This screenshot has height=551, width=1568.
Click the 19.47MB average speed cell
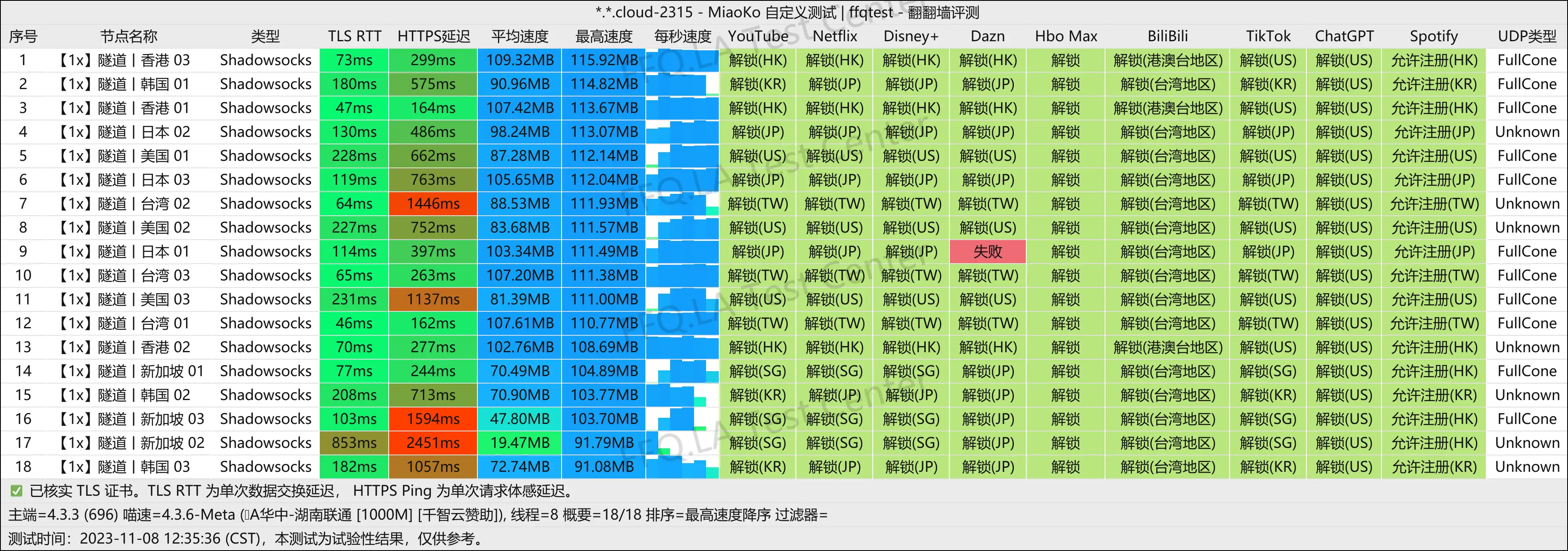pyautogui.click(x=520, y=443)
